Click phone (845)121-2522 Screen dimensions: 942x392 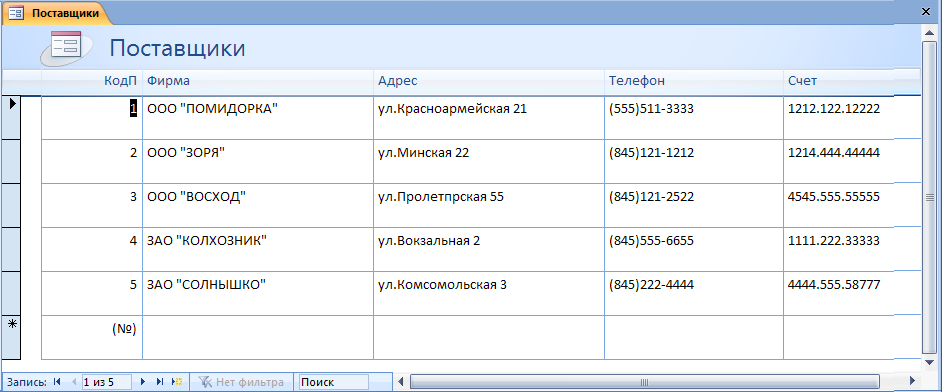694,205
